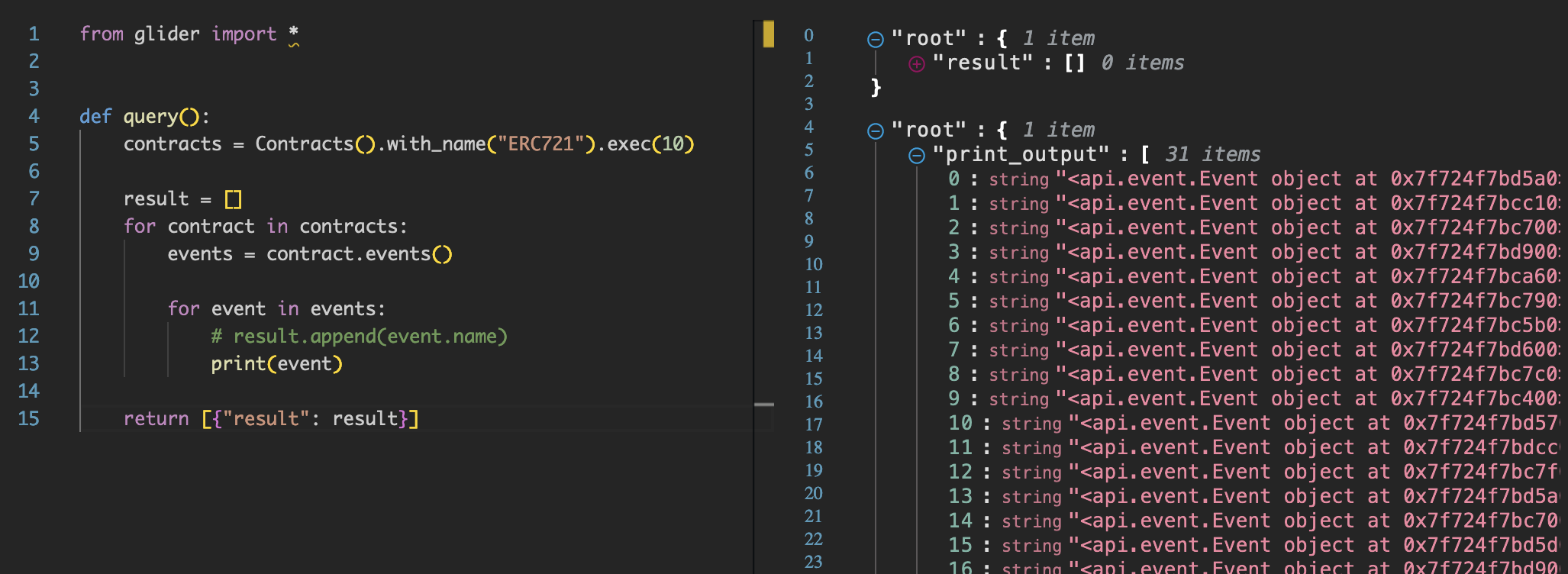The height and width of the screenshot is (574, 1568).
Task: Select line number 15 in code gutter
Action: (x=29, y=418)
